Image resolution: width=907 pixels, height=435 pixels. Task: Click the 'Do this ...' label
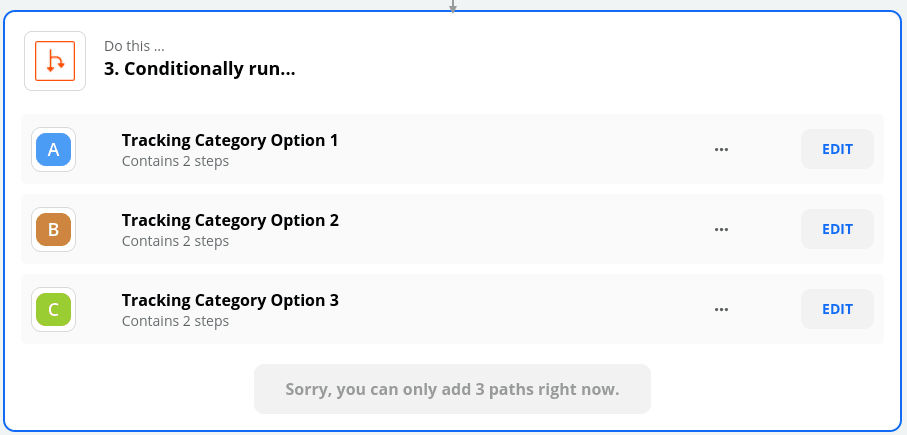[134, 46]
